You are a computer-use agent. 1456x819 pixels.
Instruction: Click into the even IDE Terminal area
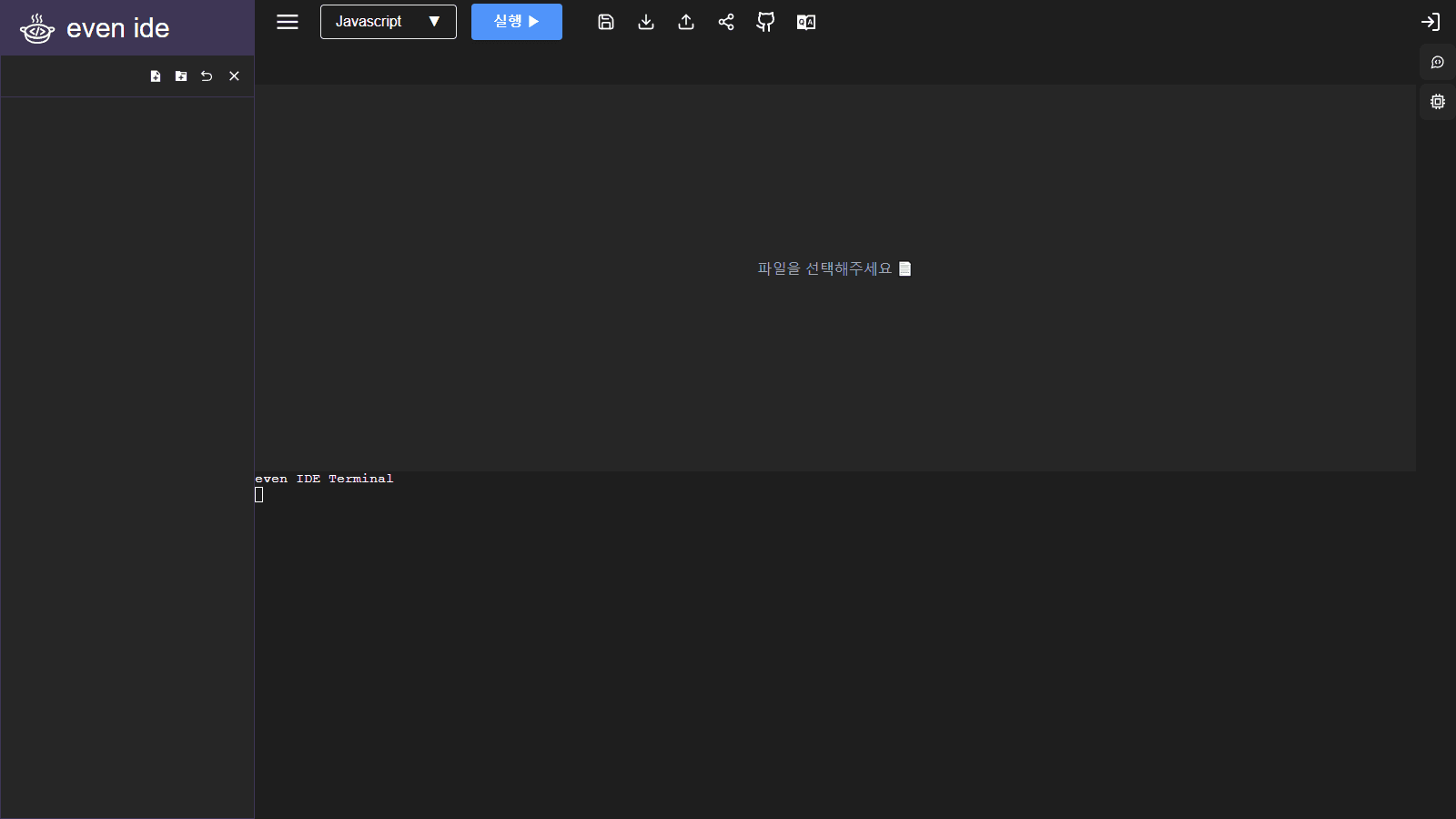pyautogui.click(x=835, y=644)
